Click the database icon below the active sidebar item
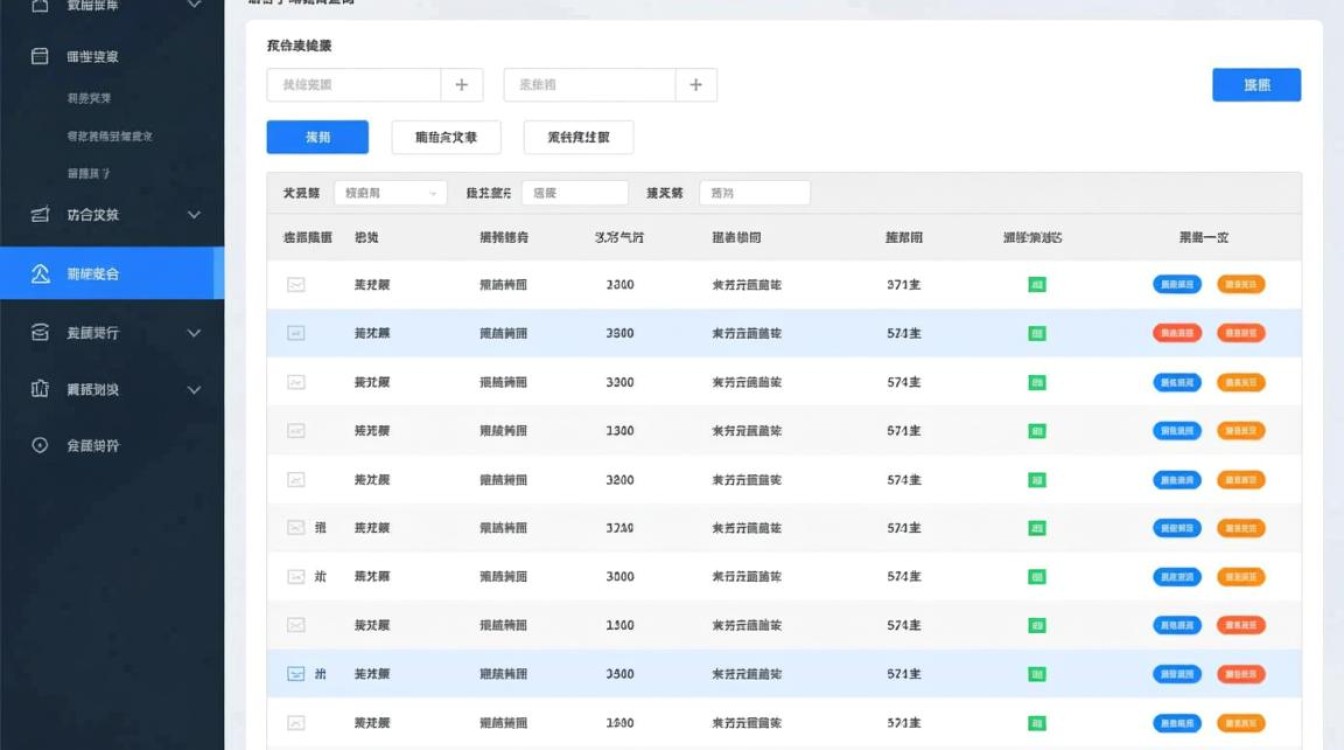Screen dimensions: 1344x750 40,333
